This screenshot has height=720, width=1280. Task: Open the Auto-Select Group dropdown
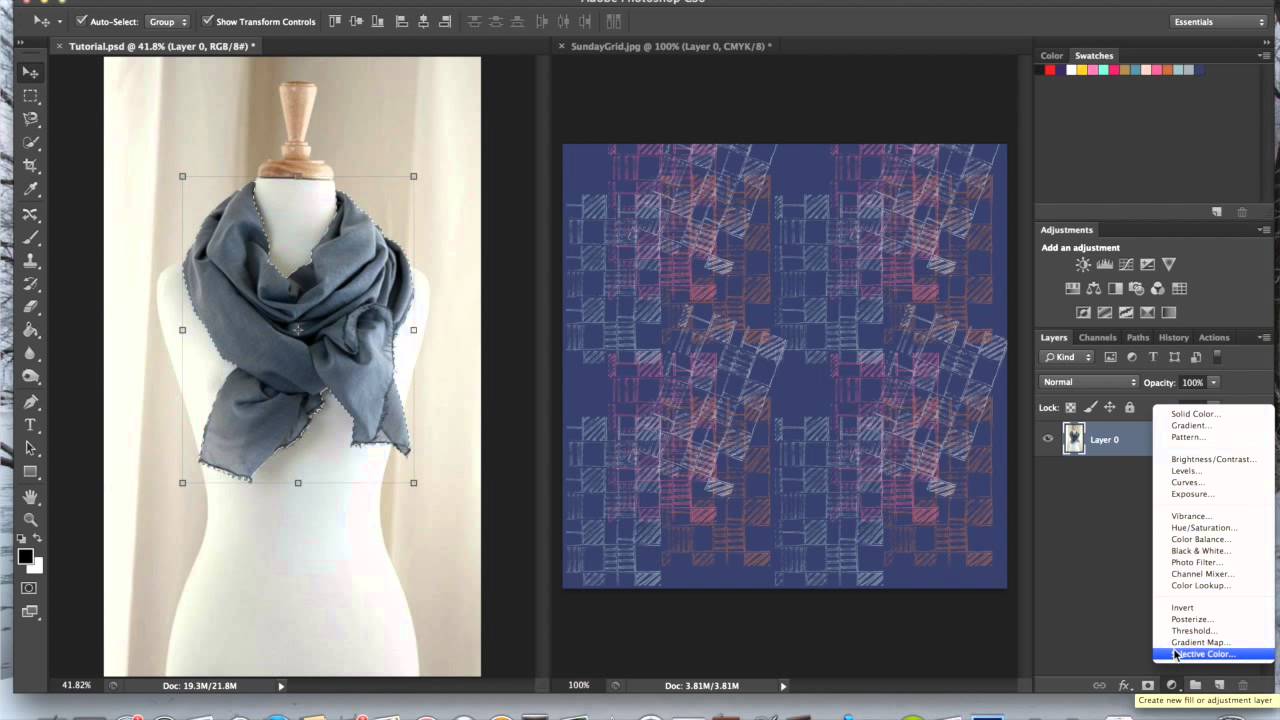pyautogui.click(x=168, y=21)
